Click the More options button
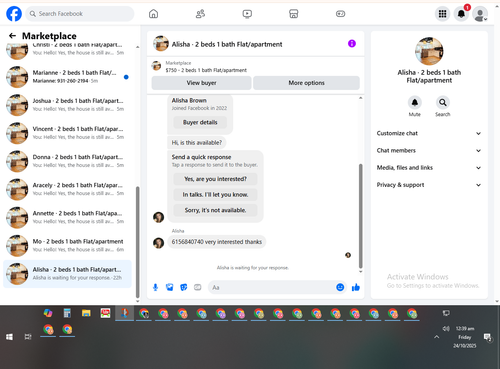This screenshot has height=369, width=500. pyautogui.click(x=306, y=83)
